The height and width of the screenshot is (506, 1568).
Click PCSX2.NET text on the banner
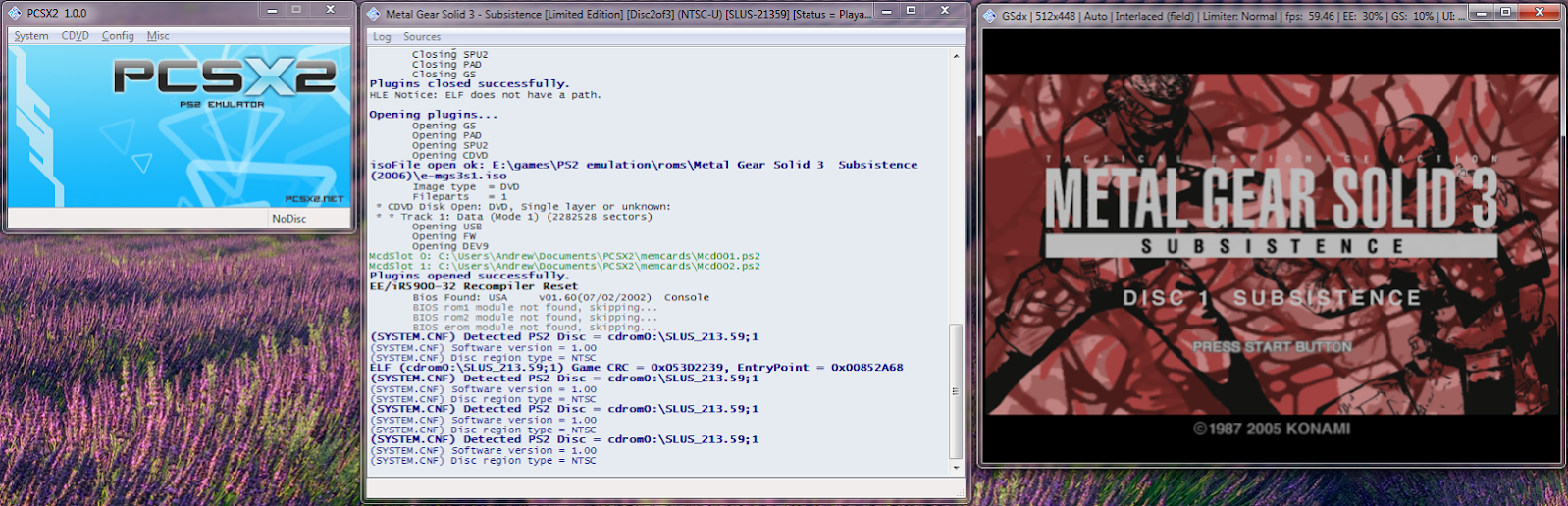(315, 199)
